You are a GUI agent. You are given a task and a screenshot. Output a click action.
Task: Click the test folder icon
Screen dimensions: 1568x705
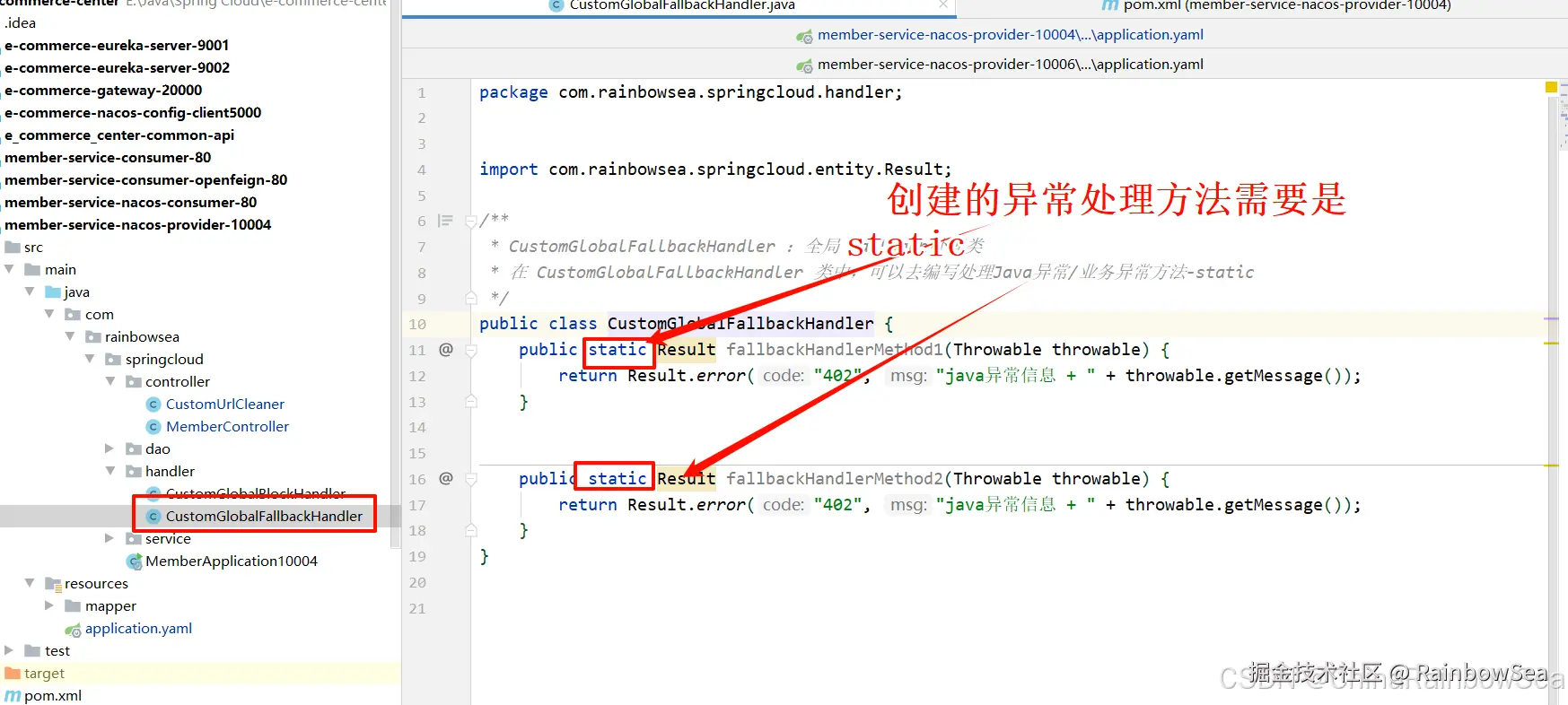32,650
